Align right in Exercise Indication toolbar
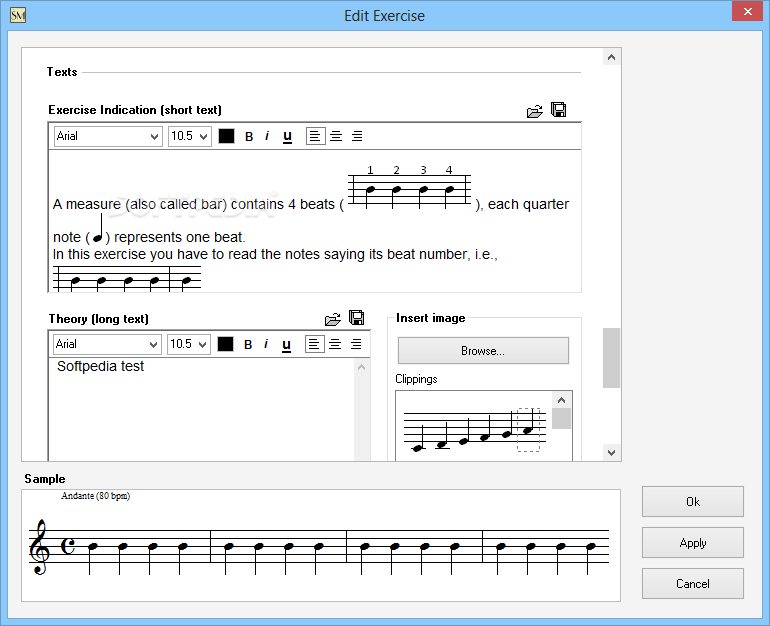The height and width of the screenshot is (626, 770). (357, 136)
